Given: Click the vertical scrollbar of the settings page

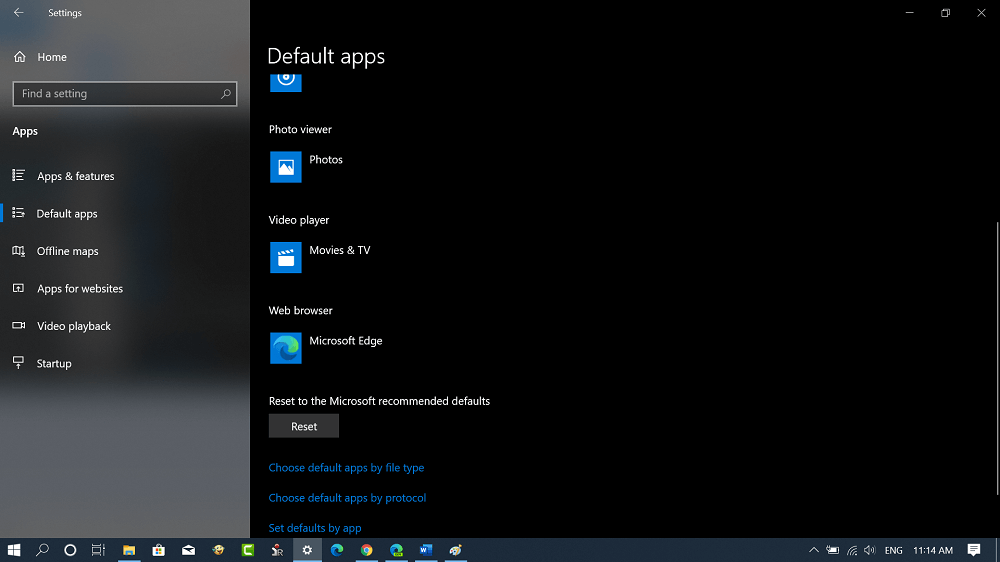Looking at the screenshot, I should coord(997,359).
